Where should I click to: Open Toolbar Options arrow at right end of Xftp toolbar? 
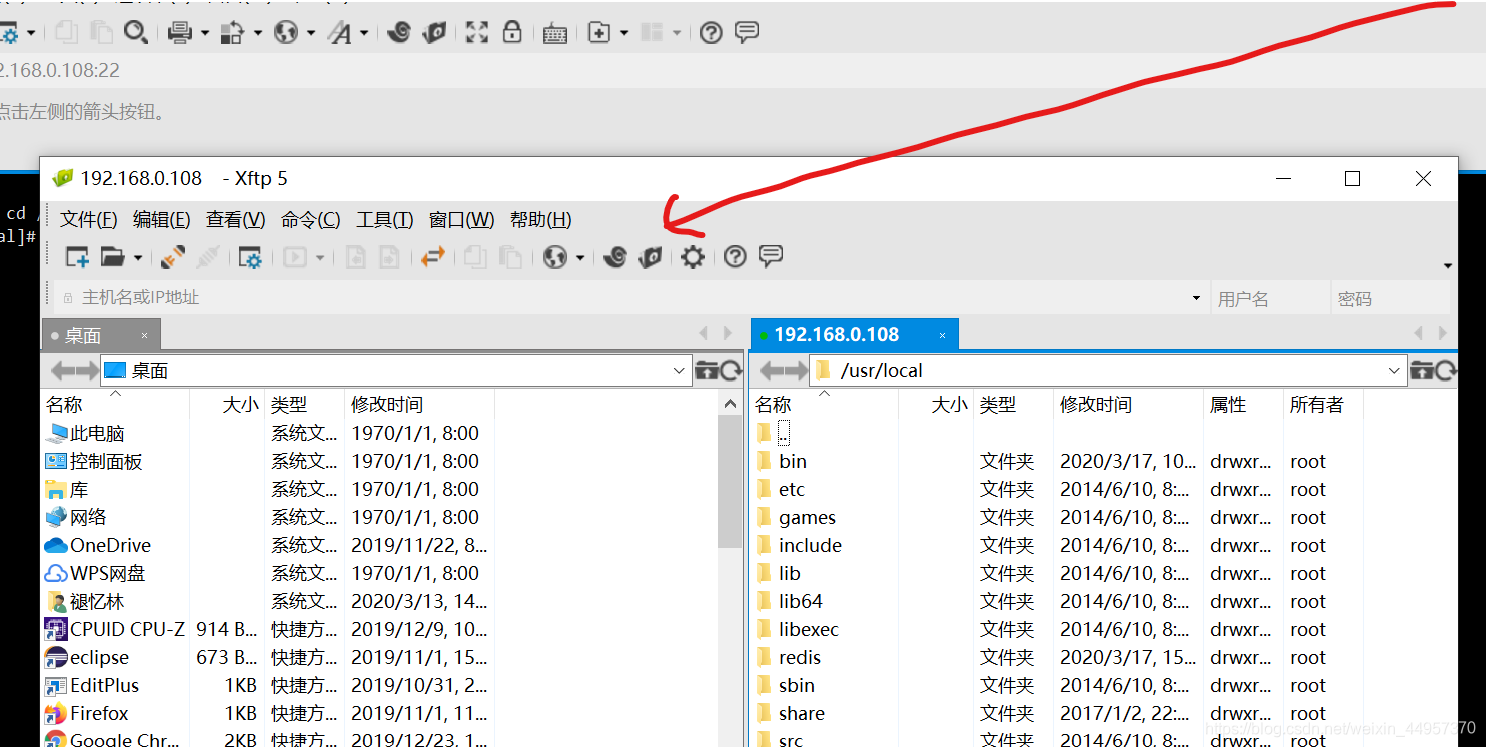(x=1448, y=266)
